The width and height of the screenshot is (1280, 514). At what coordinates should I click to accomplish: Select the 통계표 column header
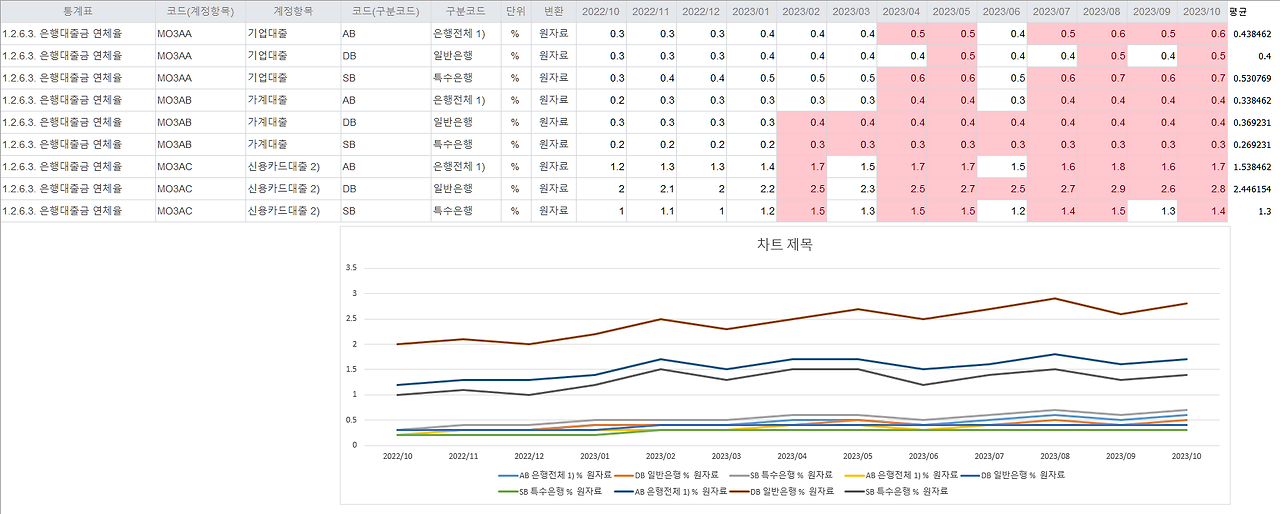point(77,10)
